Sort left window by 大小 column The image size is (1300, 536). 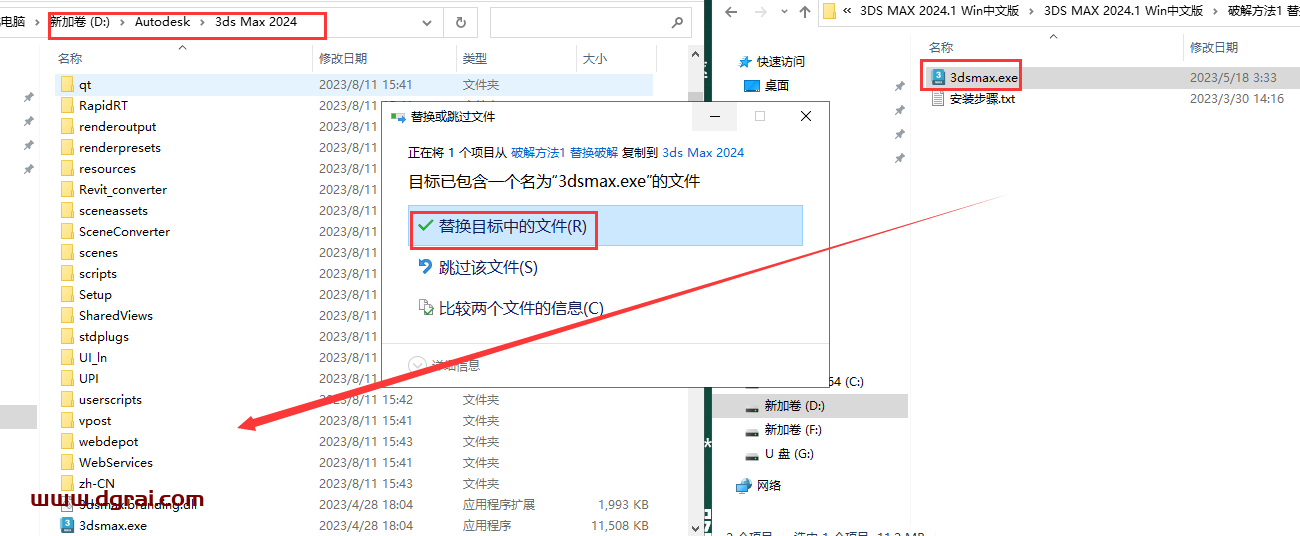click(x=595, y=59)
